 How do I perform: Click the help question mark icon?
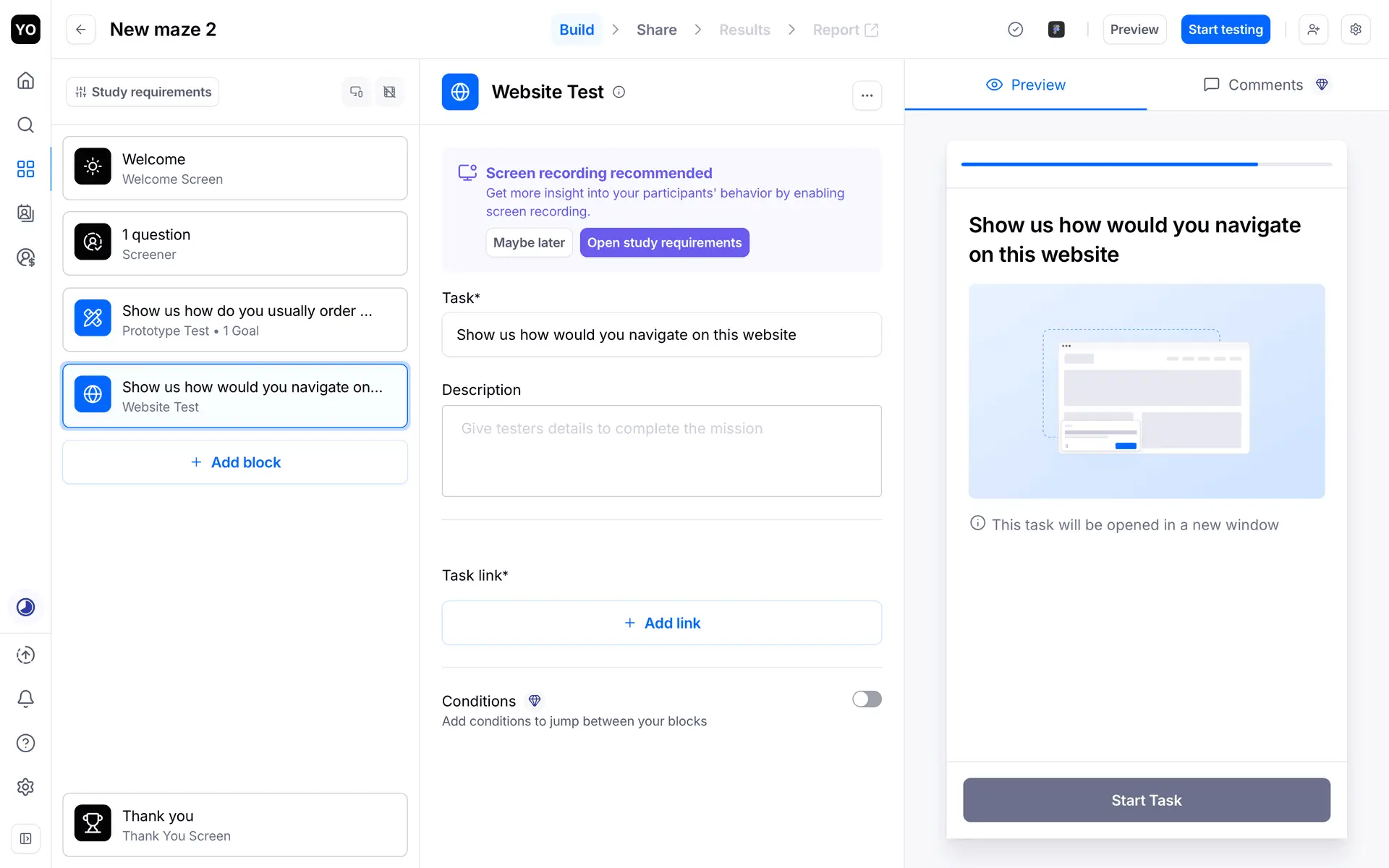[x=25, y=743]
